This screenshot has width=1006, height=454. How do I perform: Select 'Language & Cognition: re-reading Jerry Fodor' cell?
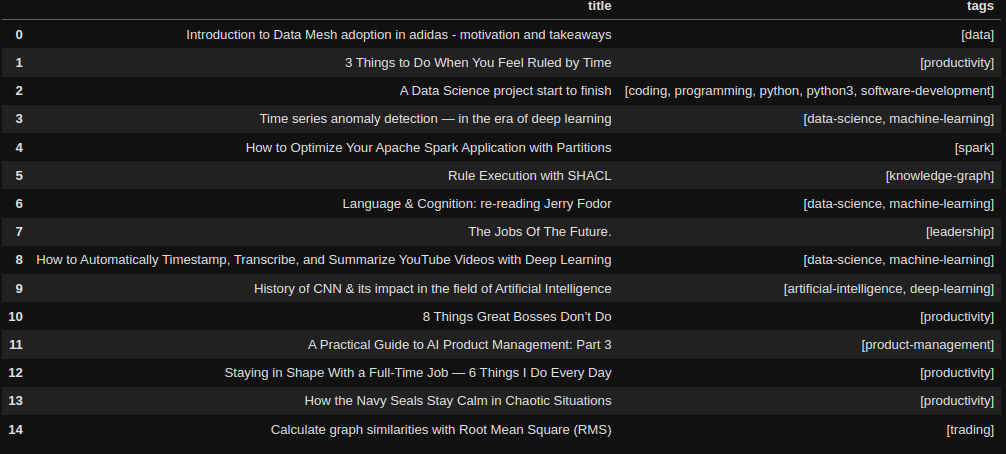(477, 204)
